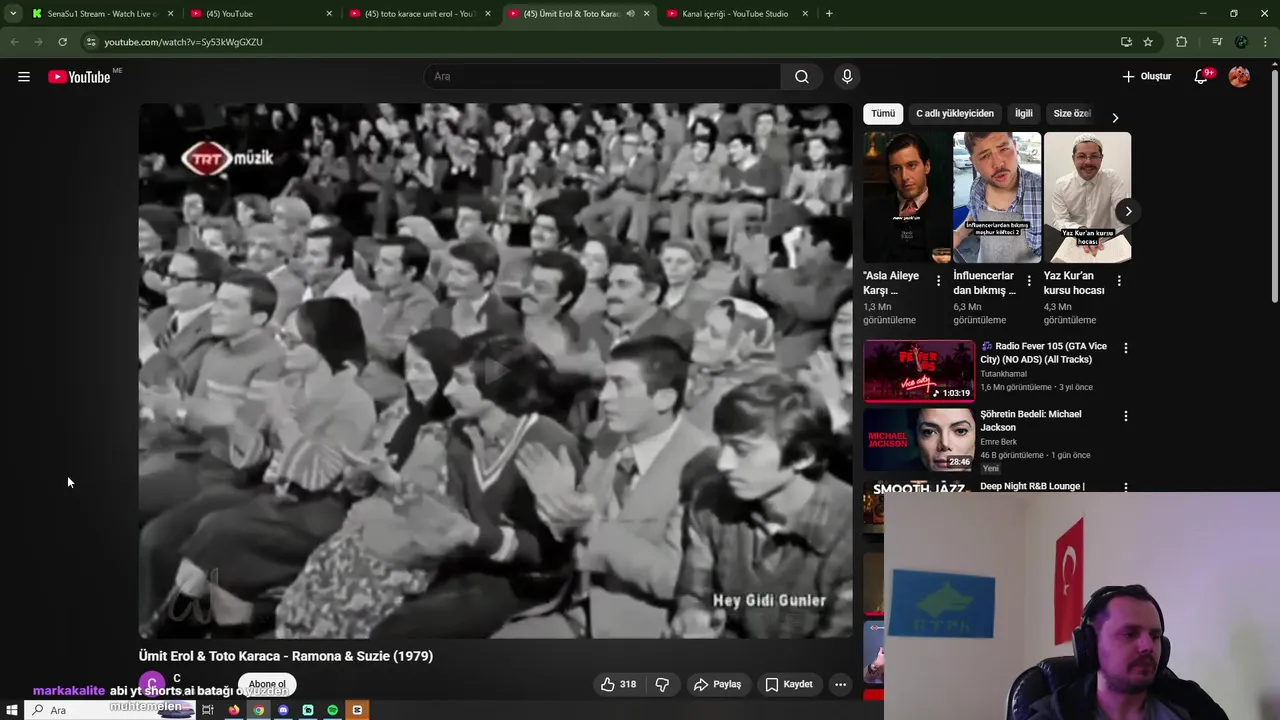Open the account avatar menu
The image size is (1280, 720).
(1239, 77)
